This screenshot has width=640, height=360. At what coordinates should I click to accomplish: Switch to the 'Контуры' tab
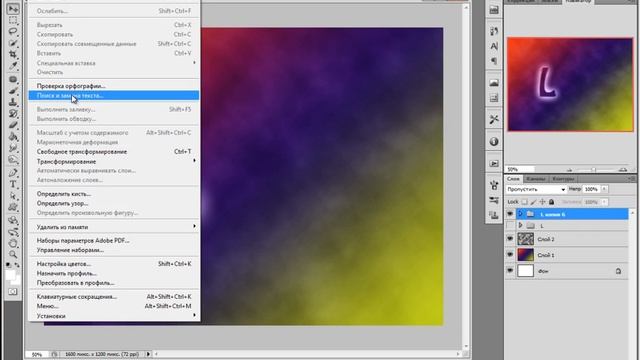(563, 179)
